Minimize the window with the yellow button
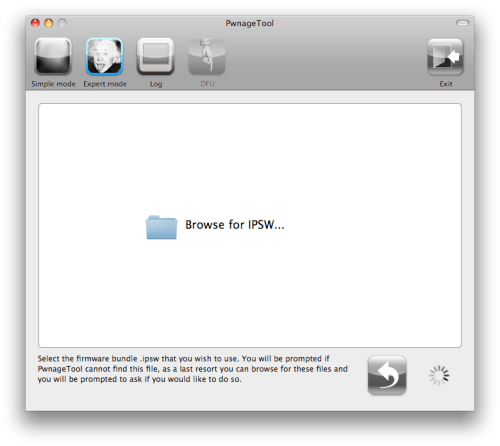 click(49, 23)
